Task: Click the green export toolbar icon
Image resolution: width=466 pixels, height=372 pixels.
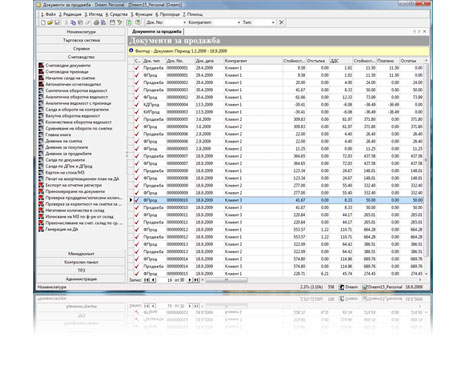Action: coord(129,23)
